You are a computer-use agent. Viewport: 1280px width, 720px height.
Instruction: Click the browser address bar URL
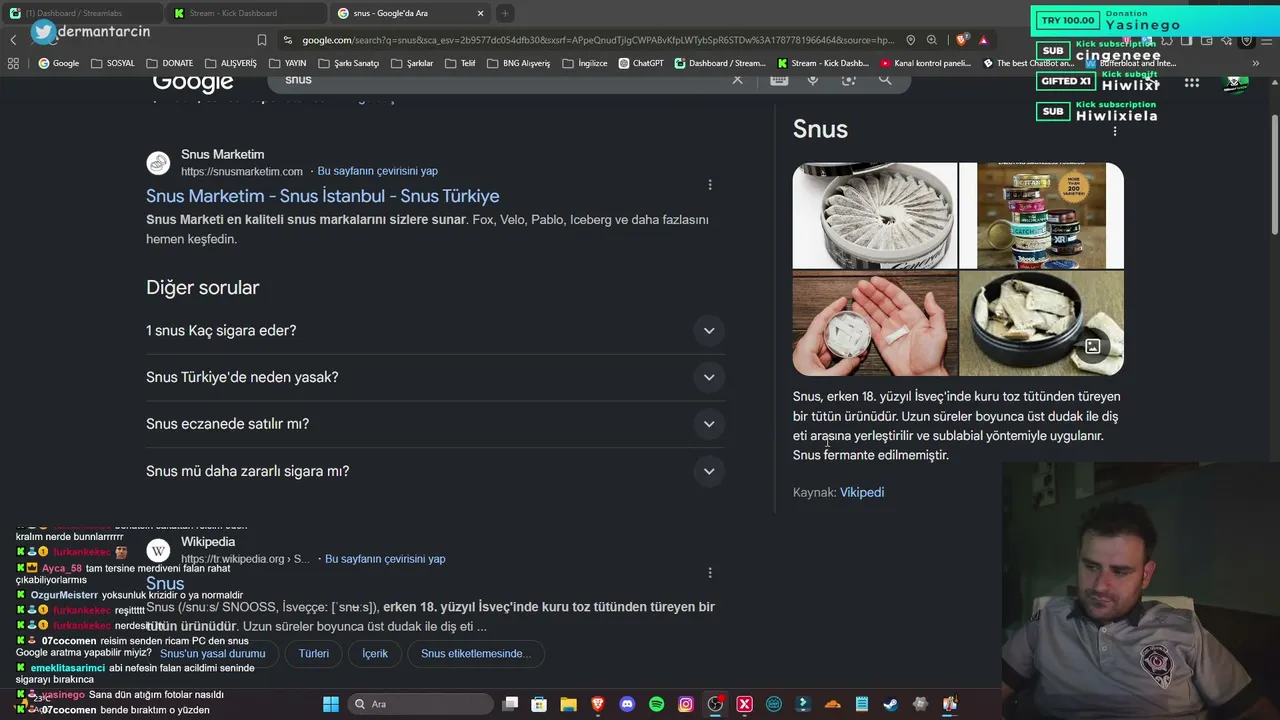pos(599,40)
